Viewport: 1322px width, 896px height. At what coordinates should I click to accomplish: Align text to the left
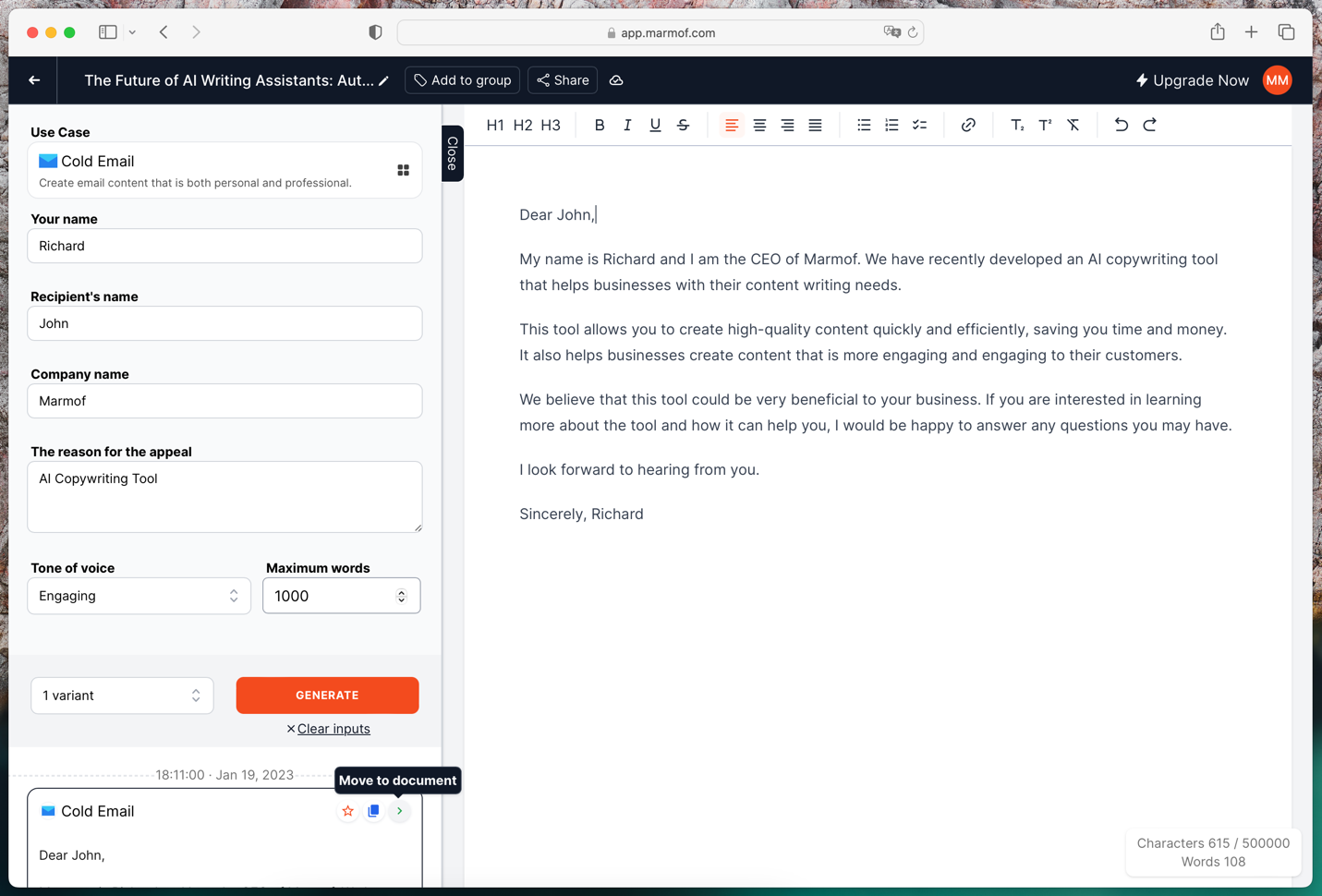[x=732, y=125]
